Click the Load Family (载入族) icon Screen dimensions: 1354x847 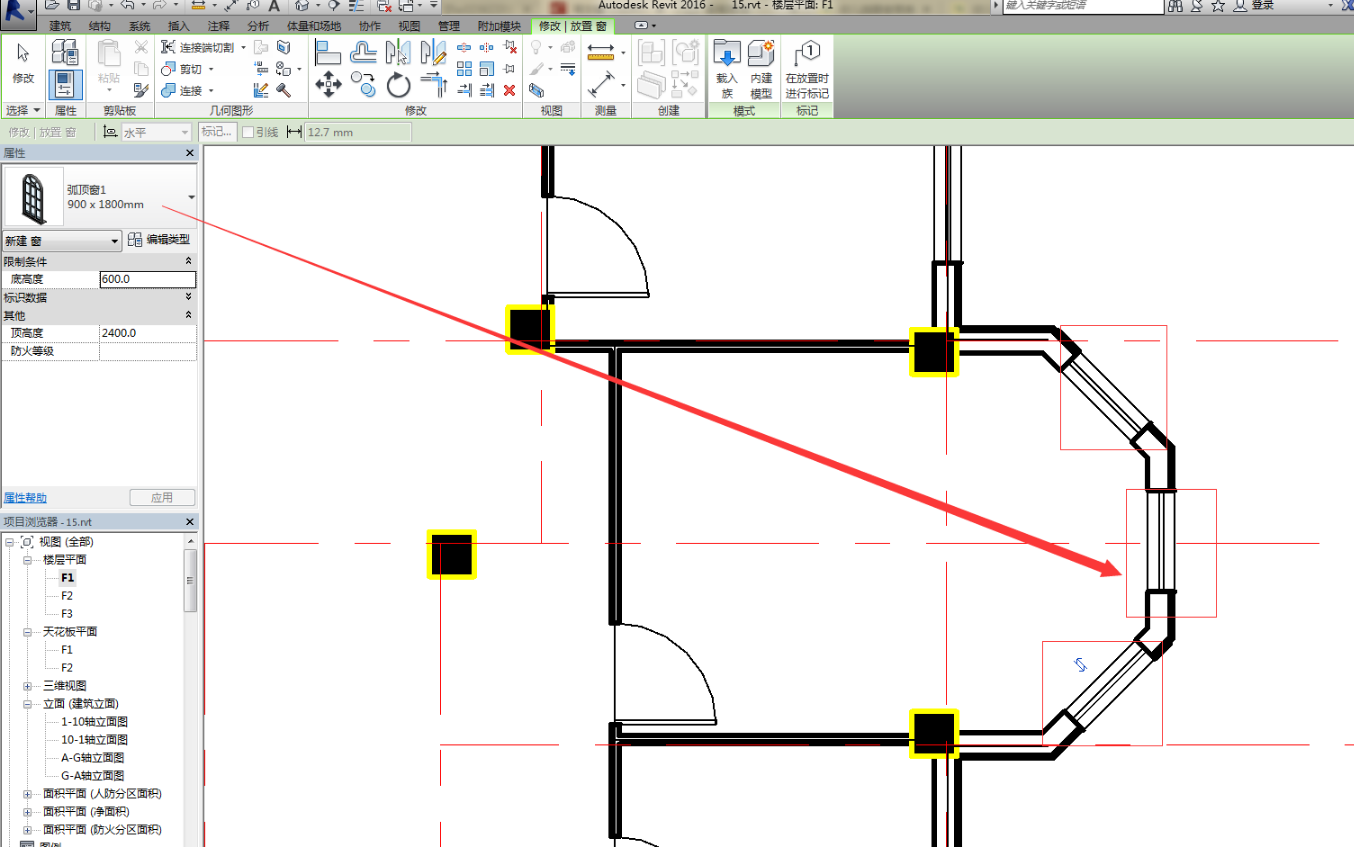tap(727, 68)
